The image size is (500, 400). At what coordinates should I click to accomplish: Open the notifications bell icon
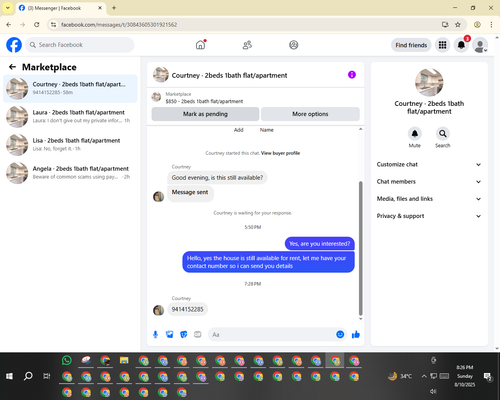(461, 45)
